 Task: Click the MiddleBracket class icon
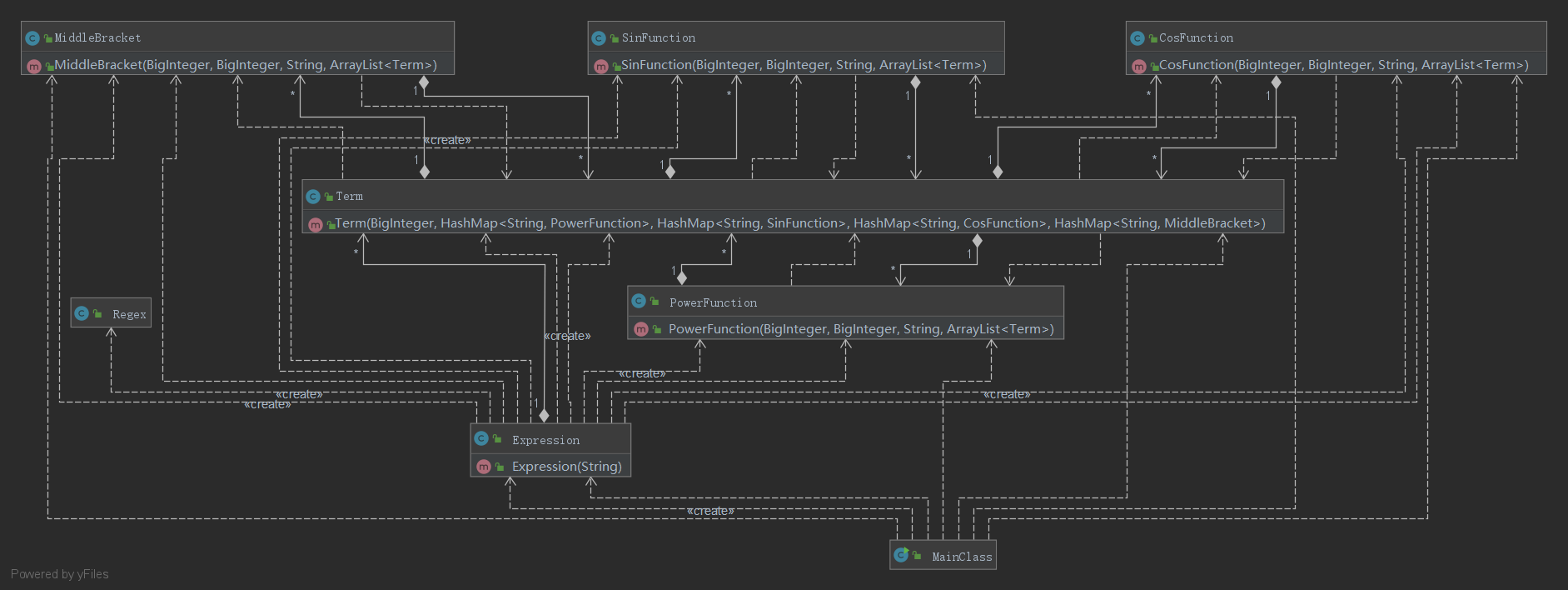point(32,38)
